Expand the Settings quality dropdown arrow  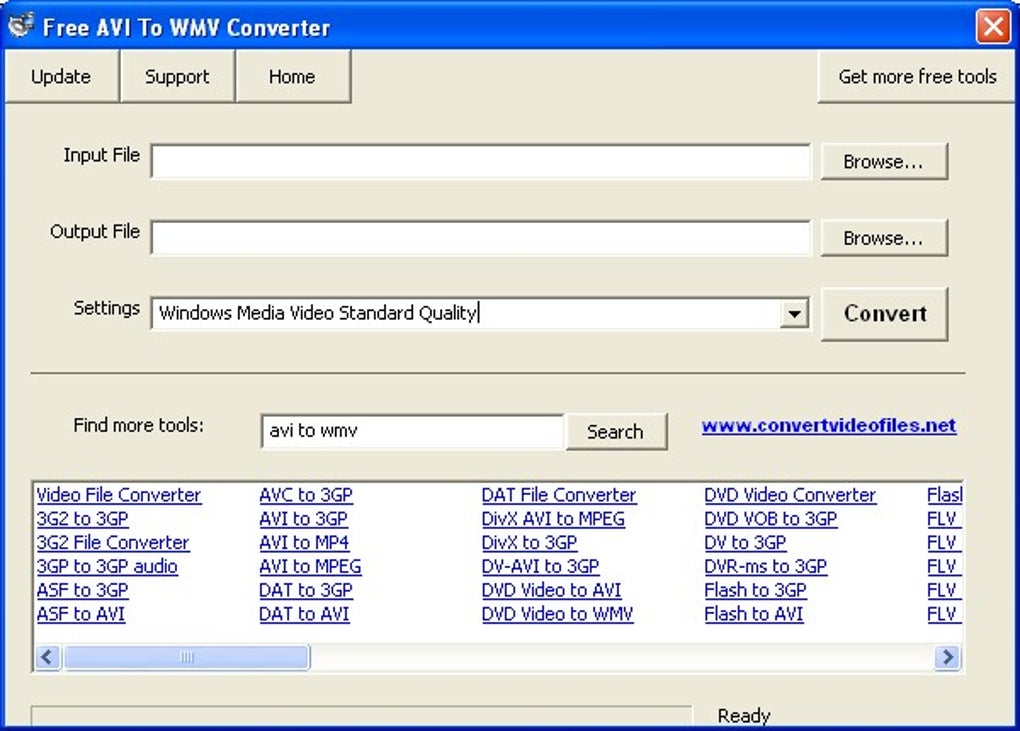pyautogui.click(x=794, y=314)
